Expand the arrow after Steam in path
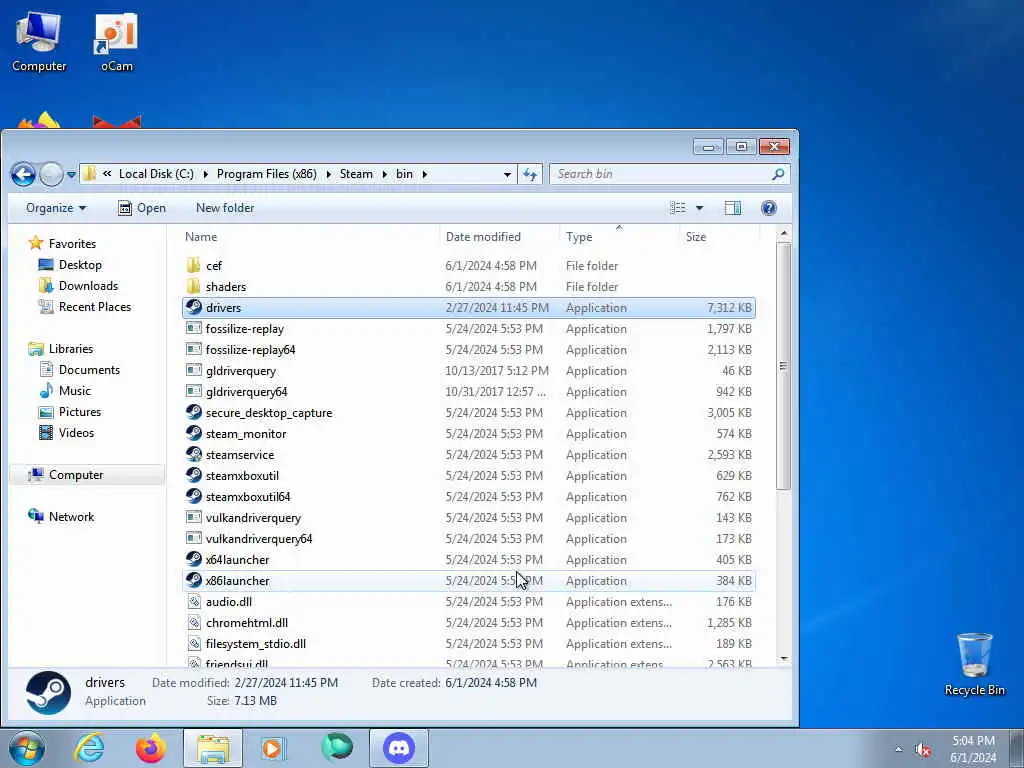Viewport: 1024px width, 768px height. (x=384, y=174)
